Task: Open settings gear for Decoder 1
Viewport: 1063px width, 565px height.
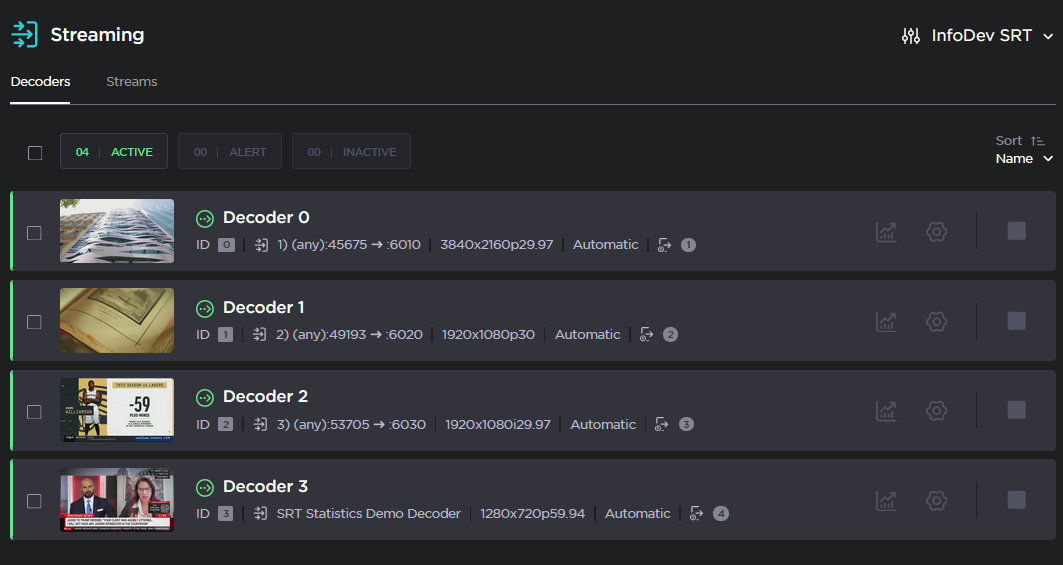Action: 936,321
